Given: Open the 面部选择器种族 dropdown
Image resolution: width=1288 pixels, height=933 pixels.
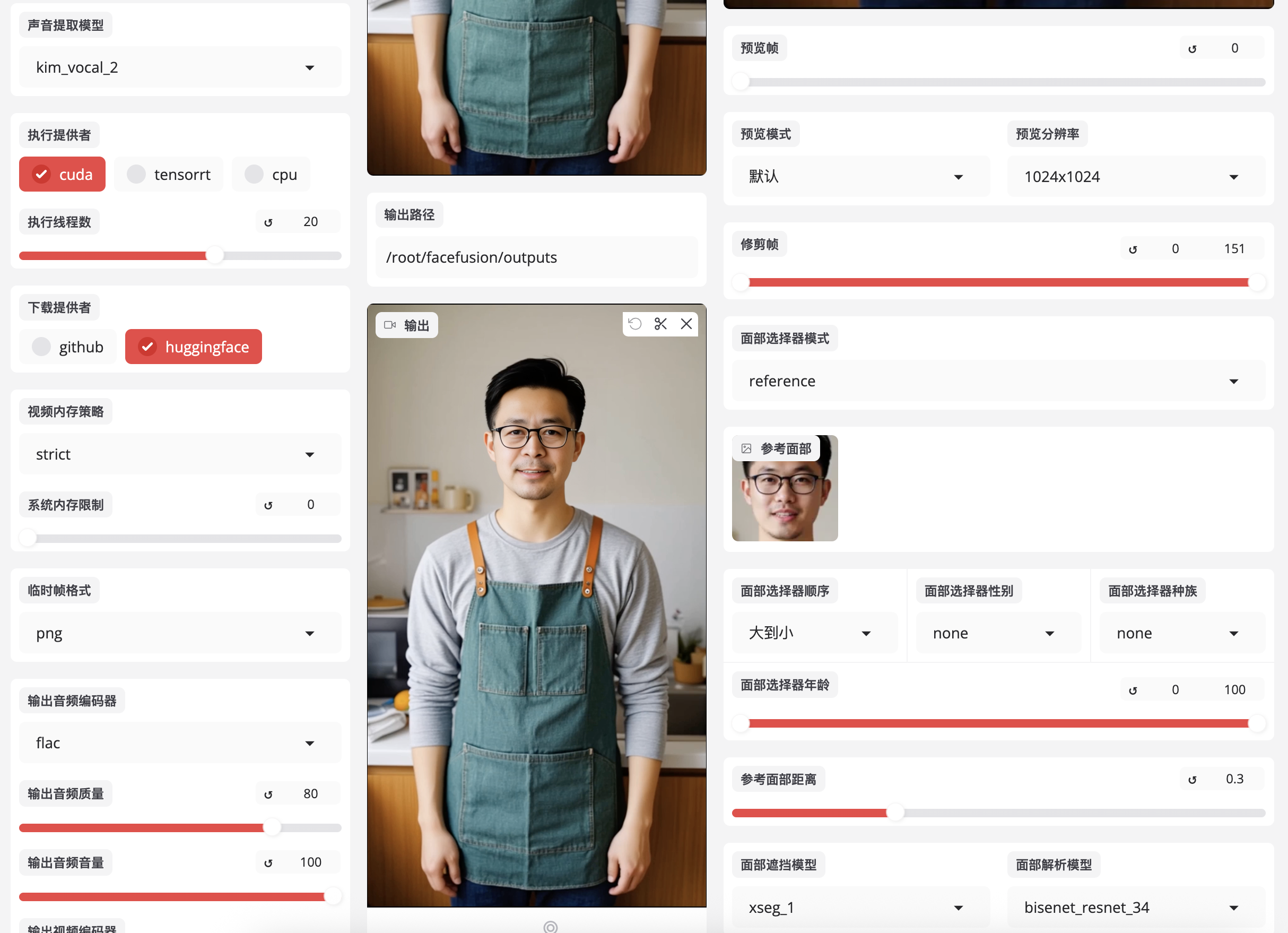Looking at the screenshot, I should [x=1183, y=633].
